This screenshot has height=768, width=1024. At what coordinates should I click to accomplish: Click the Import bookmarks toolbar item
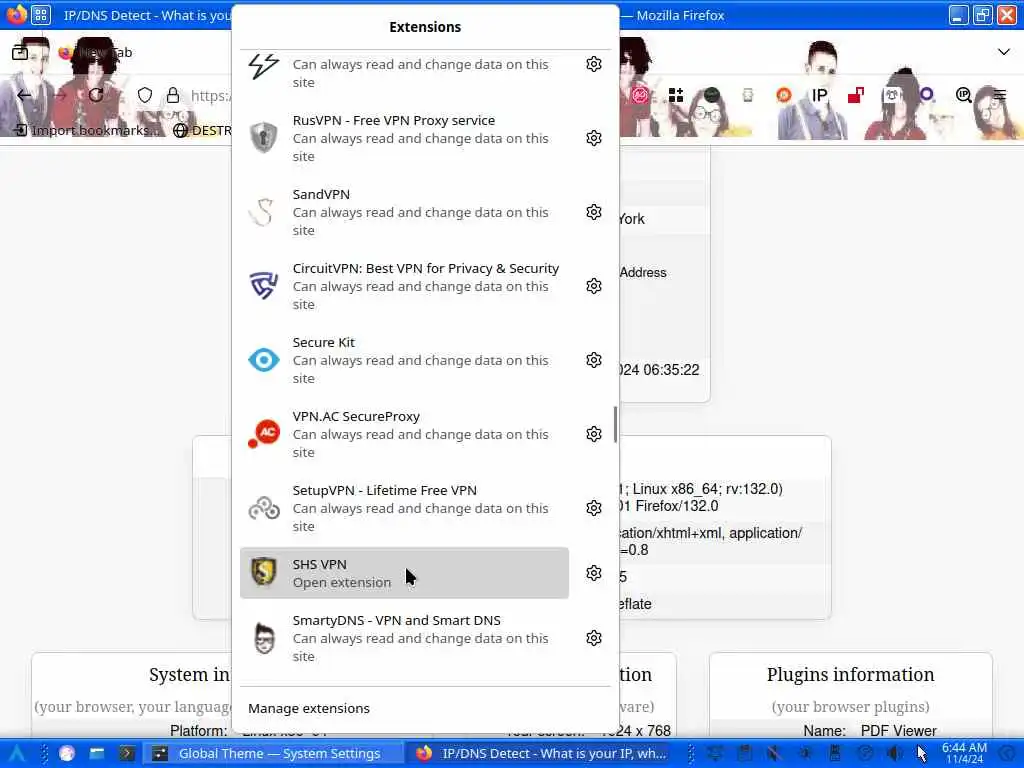tap(87, 130)
